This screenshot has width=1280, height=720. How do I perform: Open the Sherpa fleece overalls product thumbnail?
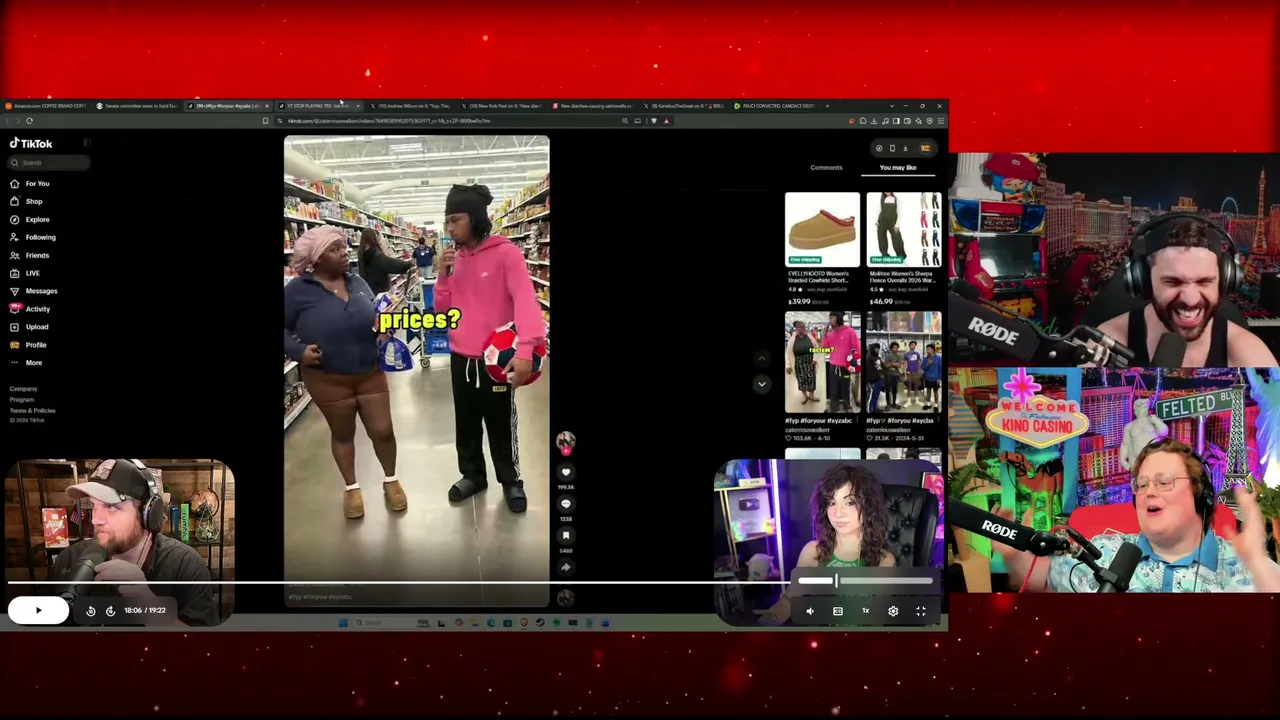903,229
